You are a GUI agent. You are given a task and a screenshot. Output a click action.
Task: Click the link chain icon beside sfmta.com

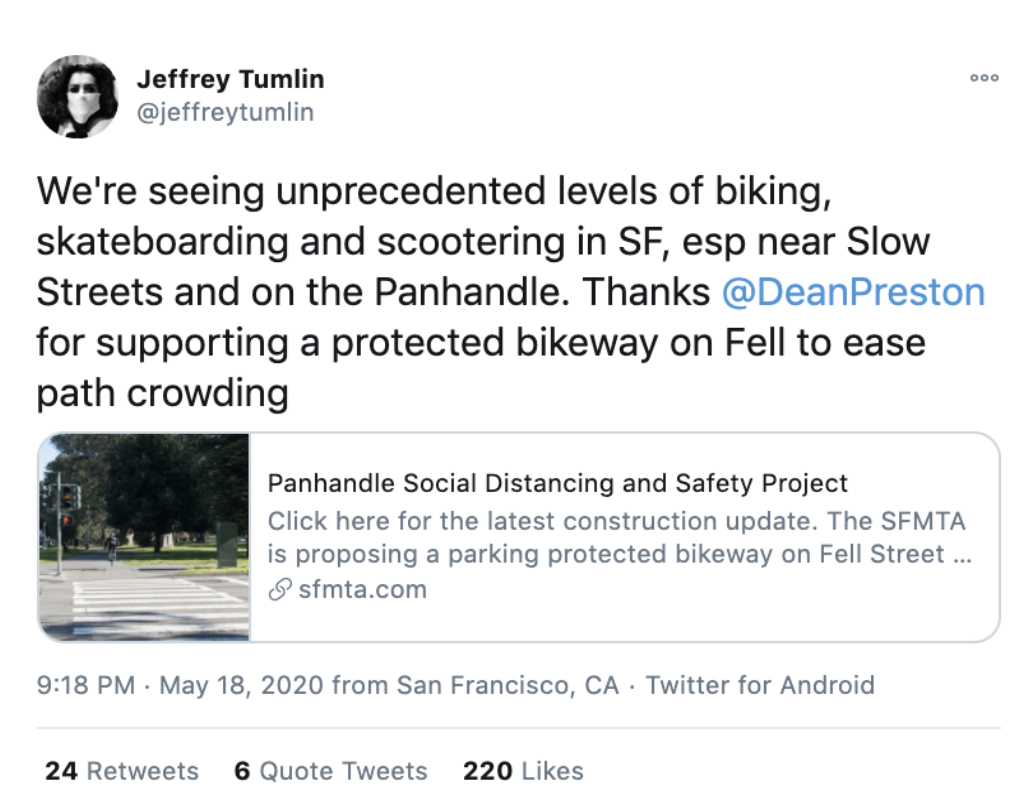[x=280, y=589]
